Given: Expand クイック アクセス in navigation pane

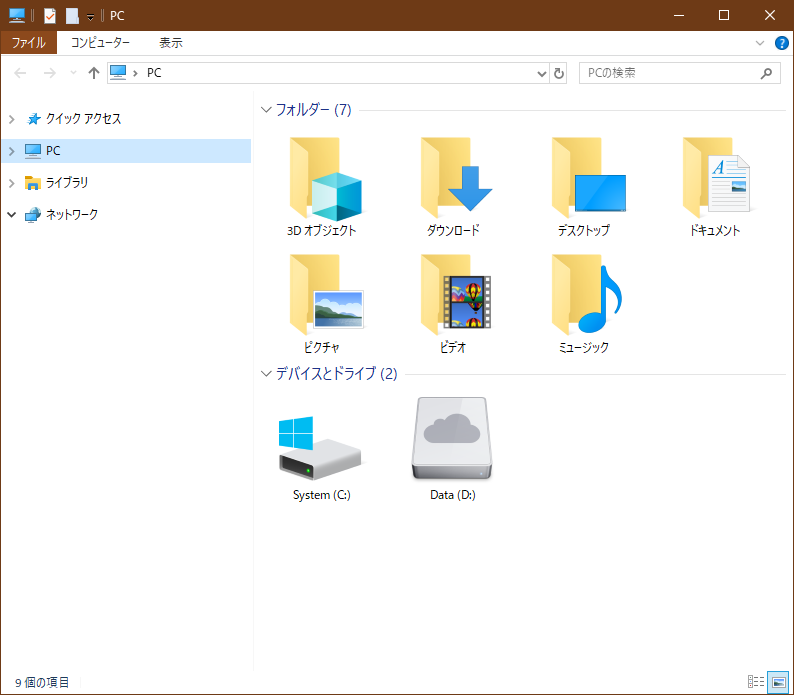Looking at the screenshot, I should pyautogui.click(x=12, y=119).
